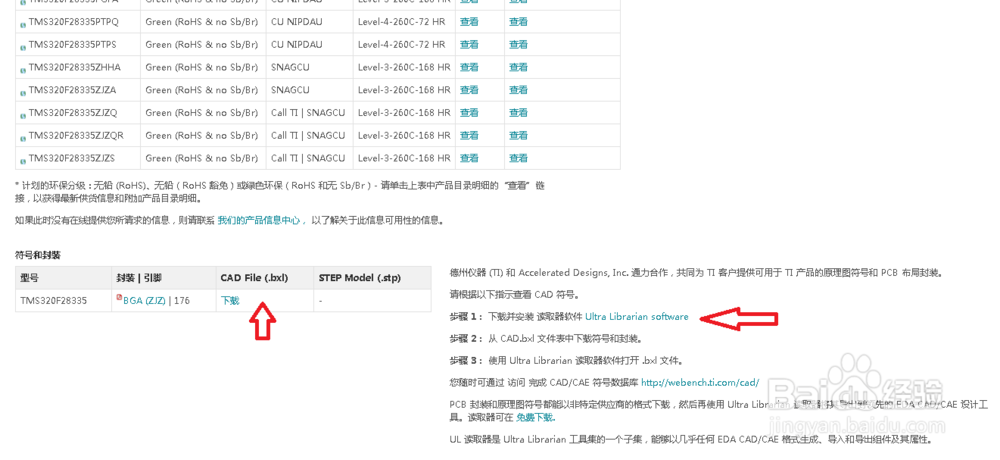Click the first 查看 link in the TMS320F28335PTPQ row
Screen dimensions: 1000x460
(469, 22)
